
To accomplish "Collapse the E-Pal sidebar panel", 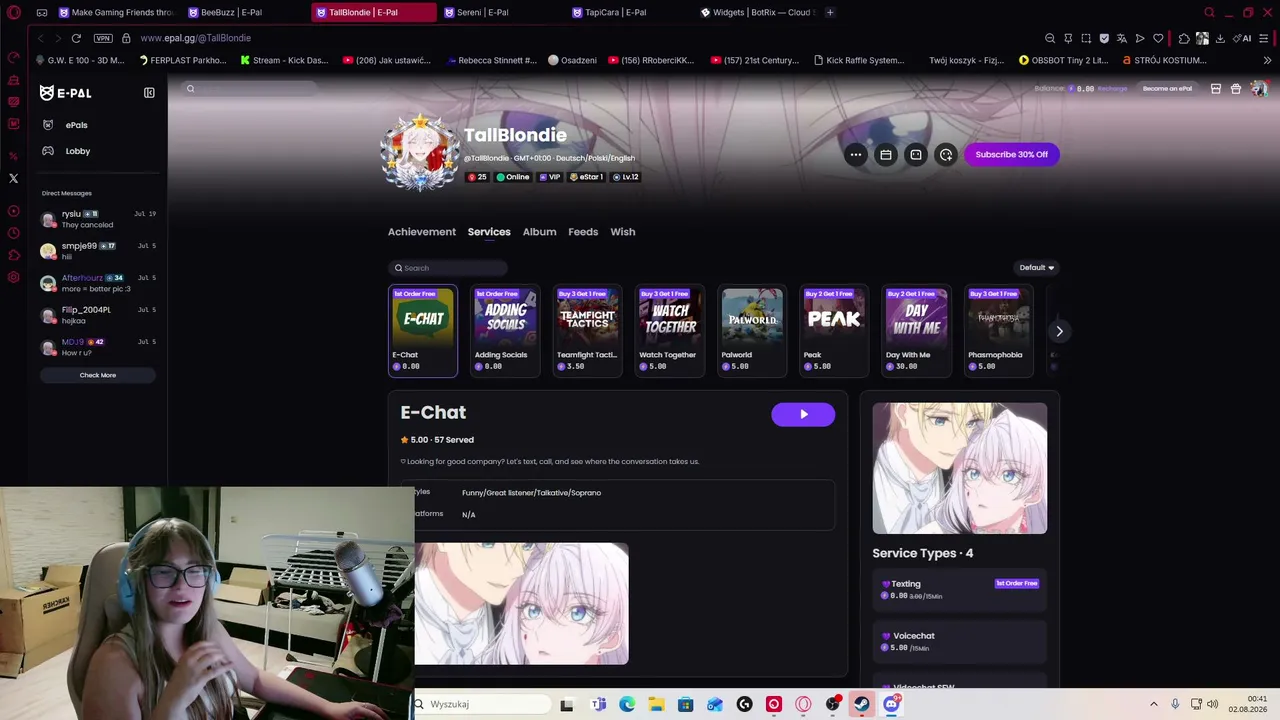I will pos(149,93).
